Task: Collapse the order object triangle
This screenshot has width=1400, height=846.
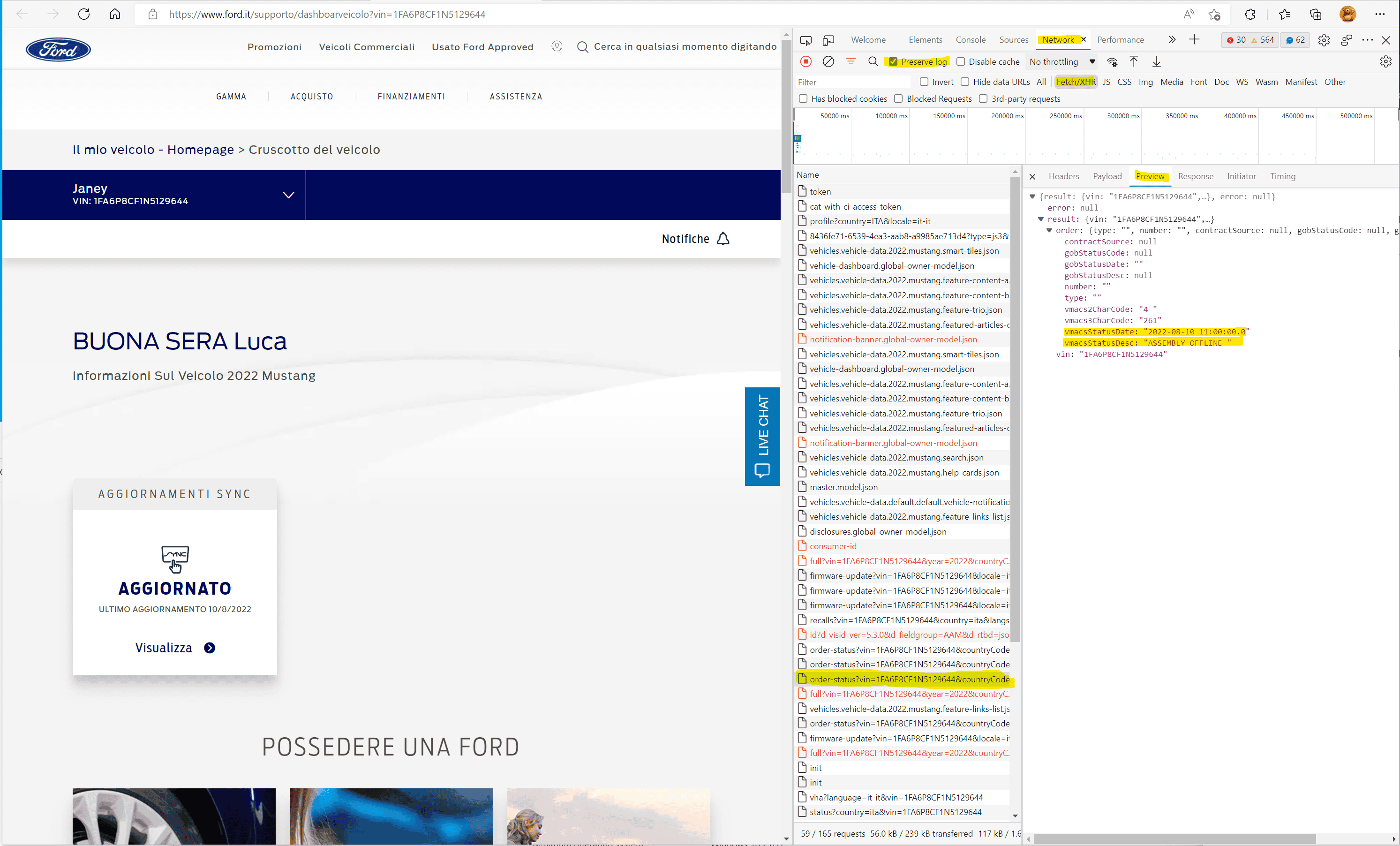Action: point(1049,230)
